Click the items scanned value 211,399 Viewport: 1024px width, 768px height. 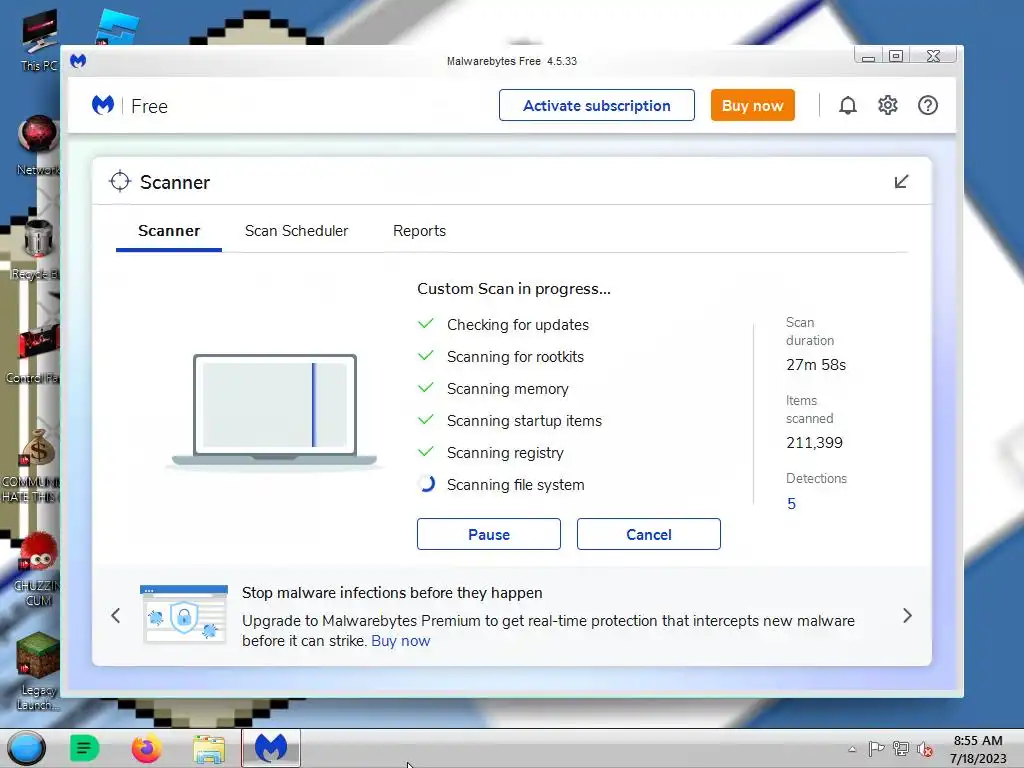click(x=814, y=443)
